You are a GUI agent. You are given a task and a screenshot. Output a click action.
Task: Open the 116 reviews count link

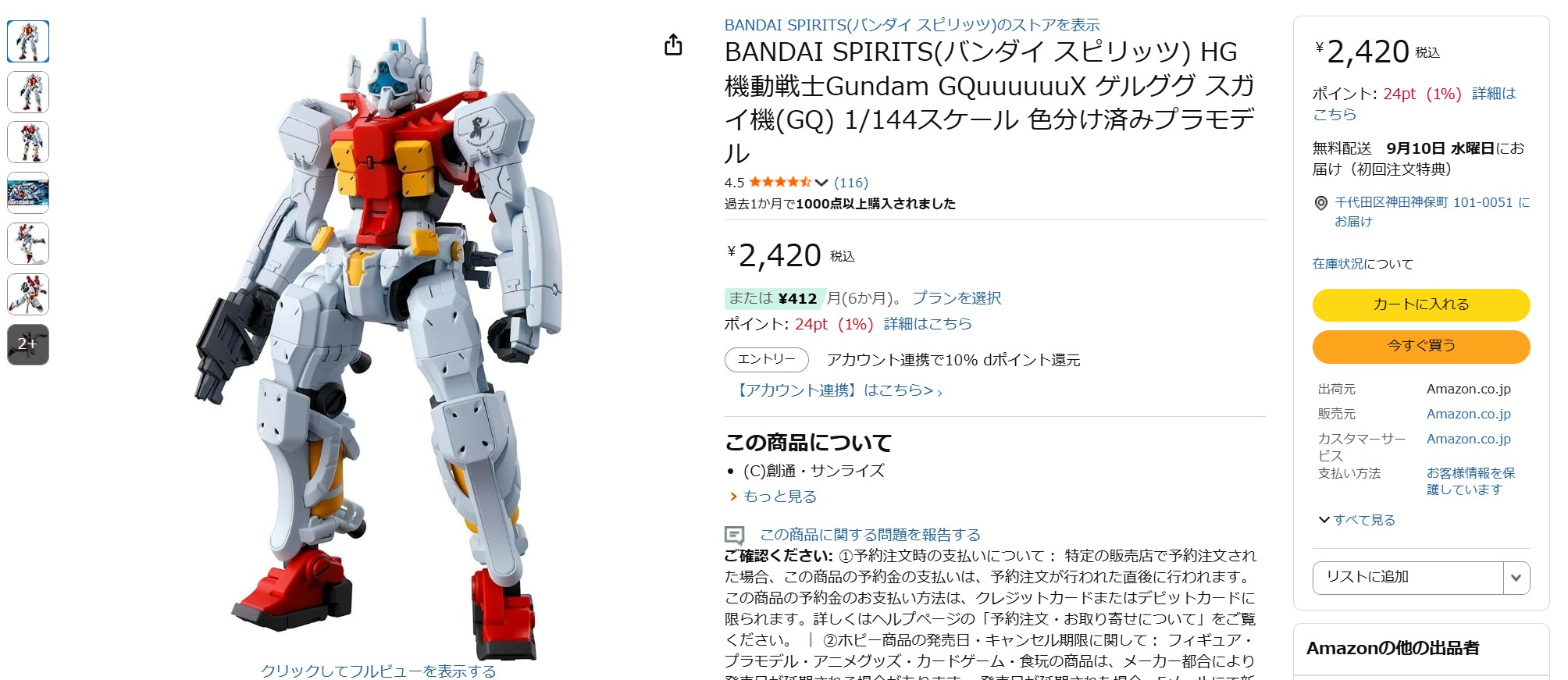click(851, 183)
